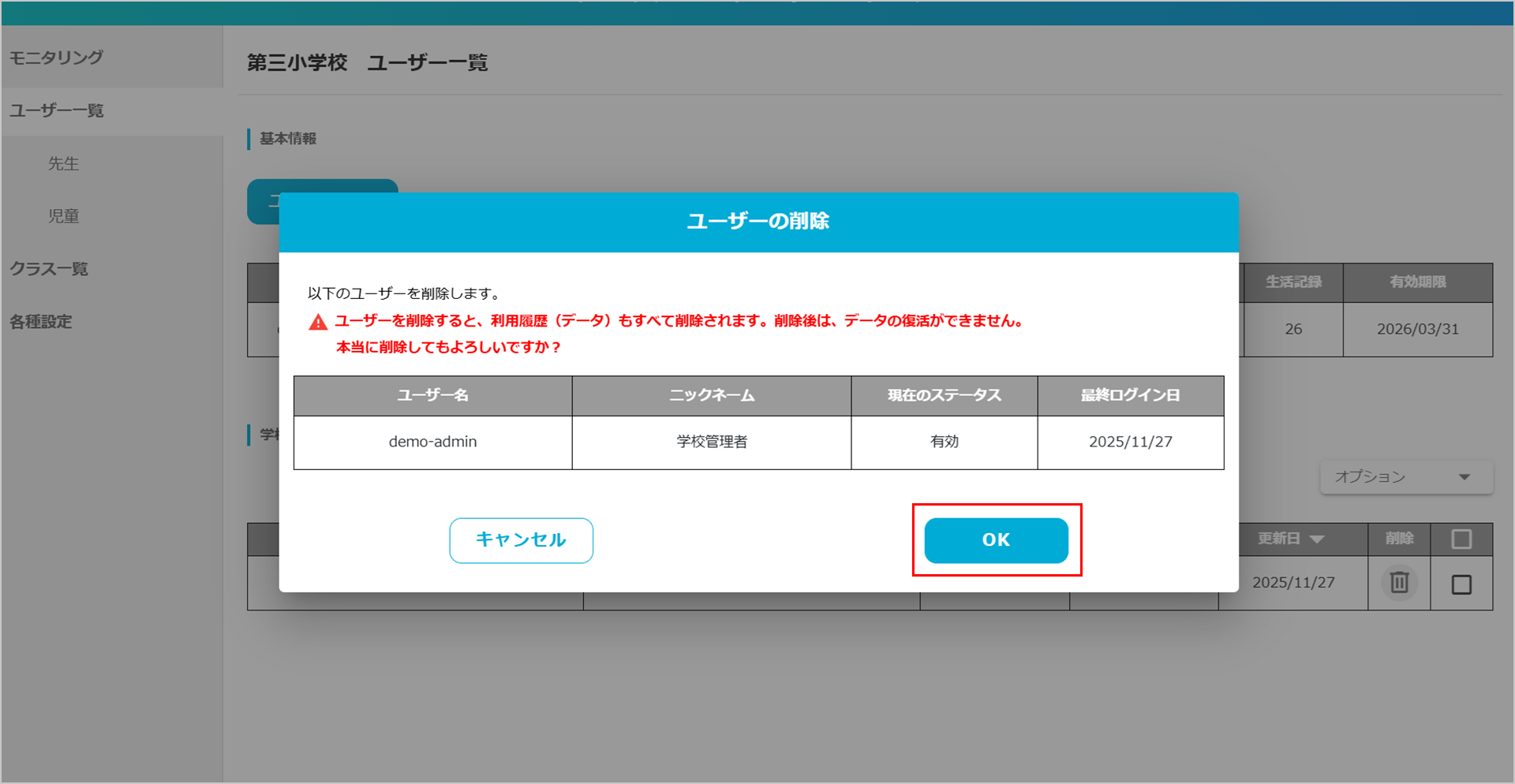1515x784 pixels.
Task: Open クラス一覧 in the sidebar
Action: (x=49, y=269)
